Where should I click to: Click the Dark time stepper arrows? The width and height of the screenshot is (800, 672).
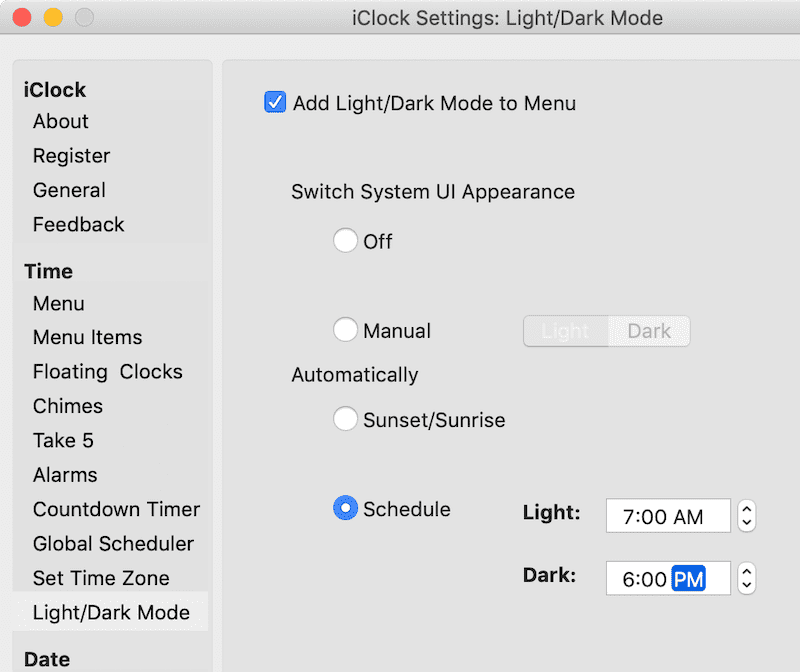coord(746,578)
